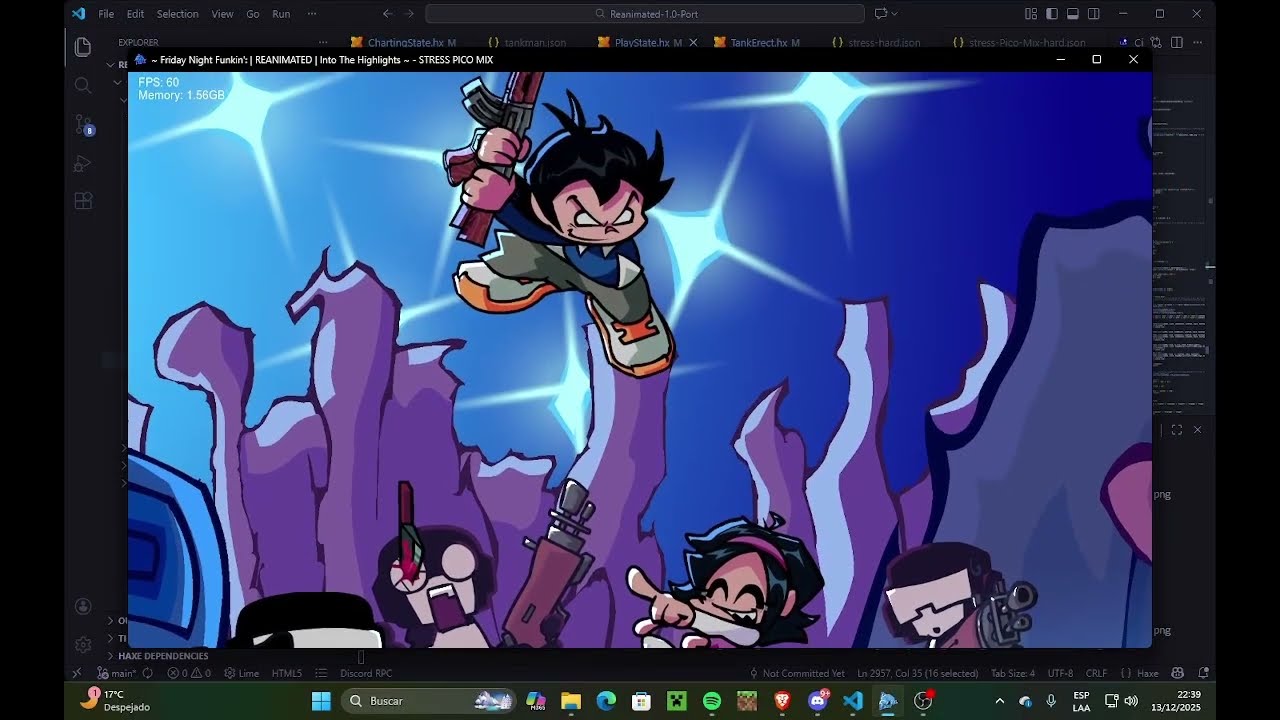Click the VS Code logo icon
This screenshot has height=720, width=1280.
(x=78, y=14)
